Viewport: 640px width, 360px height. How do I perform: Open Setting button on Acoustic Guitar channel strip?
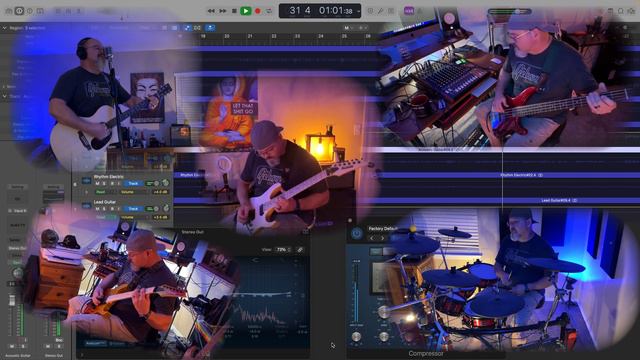tap(17, 187)
